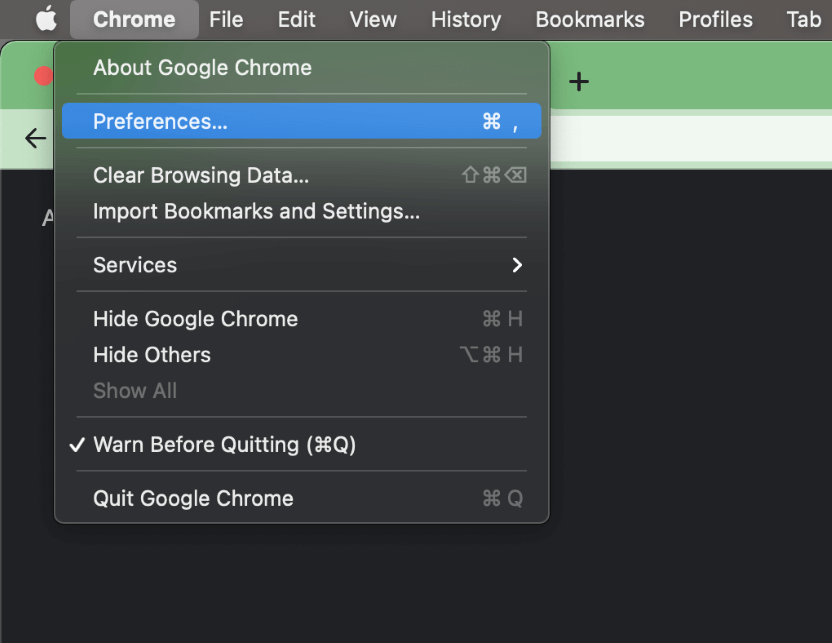Image resolution: width=832 pixels, height=643 pixels.
Task: Select Import Bookmarks and Settings
Action: pyautogui.click(x=256, y=211)
